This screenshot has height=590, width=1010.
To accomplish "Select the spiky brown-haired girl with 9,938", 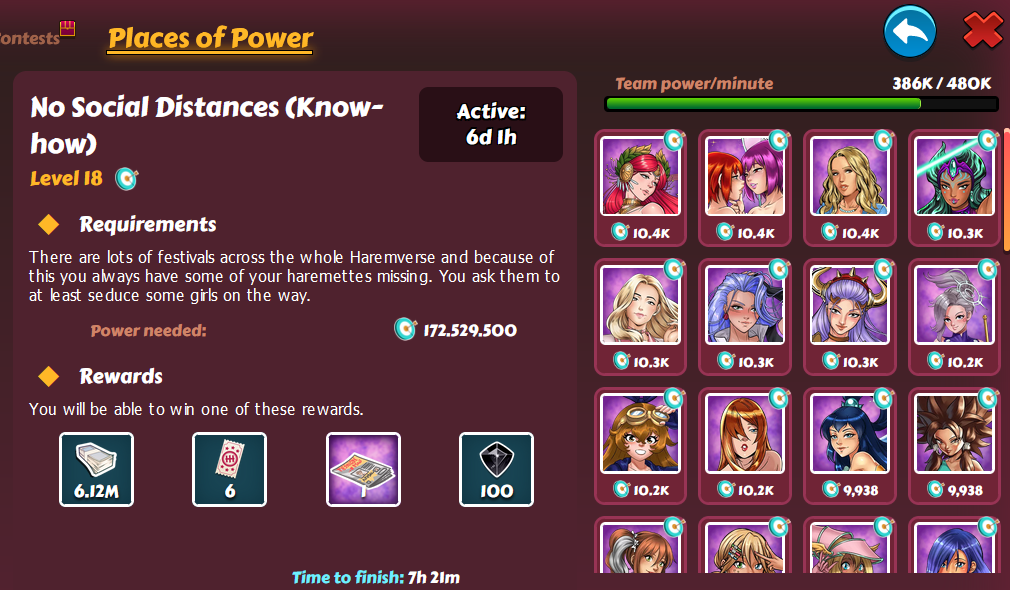I will coord(954,446).
